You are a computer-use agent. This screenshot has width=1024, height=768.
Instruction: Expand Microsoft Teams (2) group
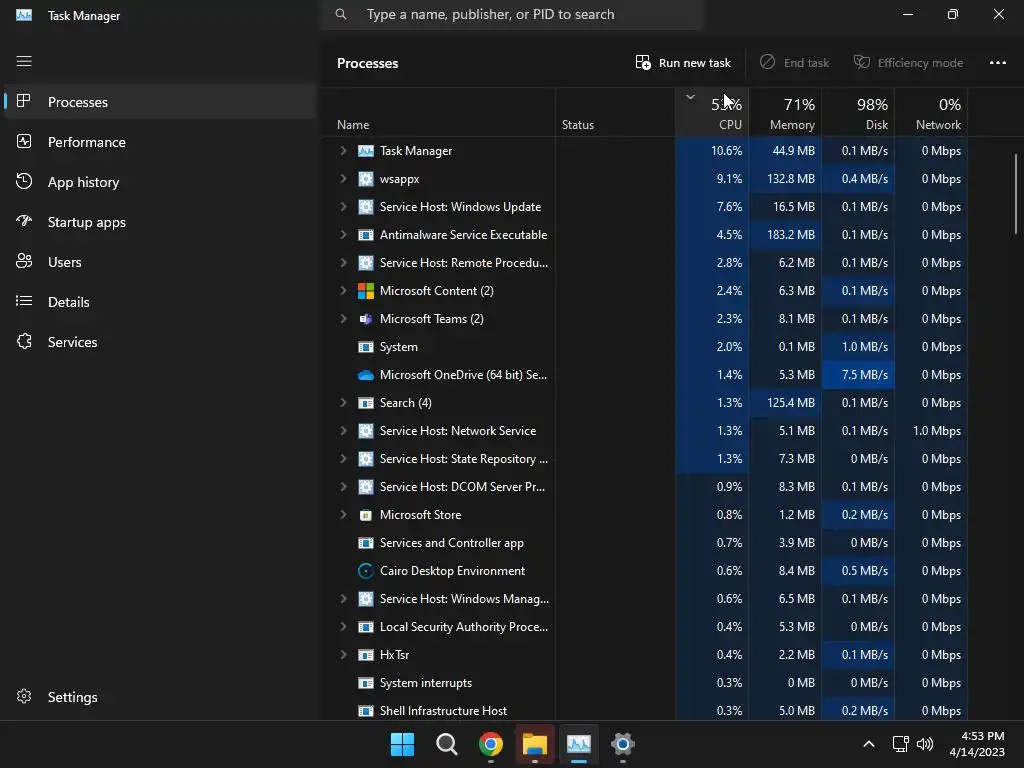pos(344,319)
